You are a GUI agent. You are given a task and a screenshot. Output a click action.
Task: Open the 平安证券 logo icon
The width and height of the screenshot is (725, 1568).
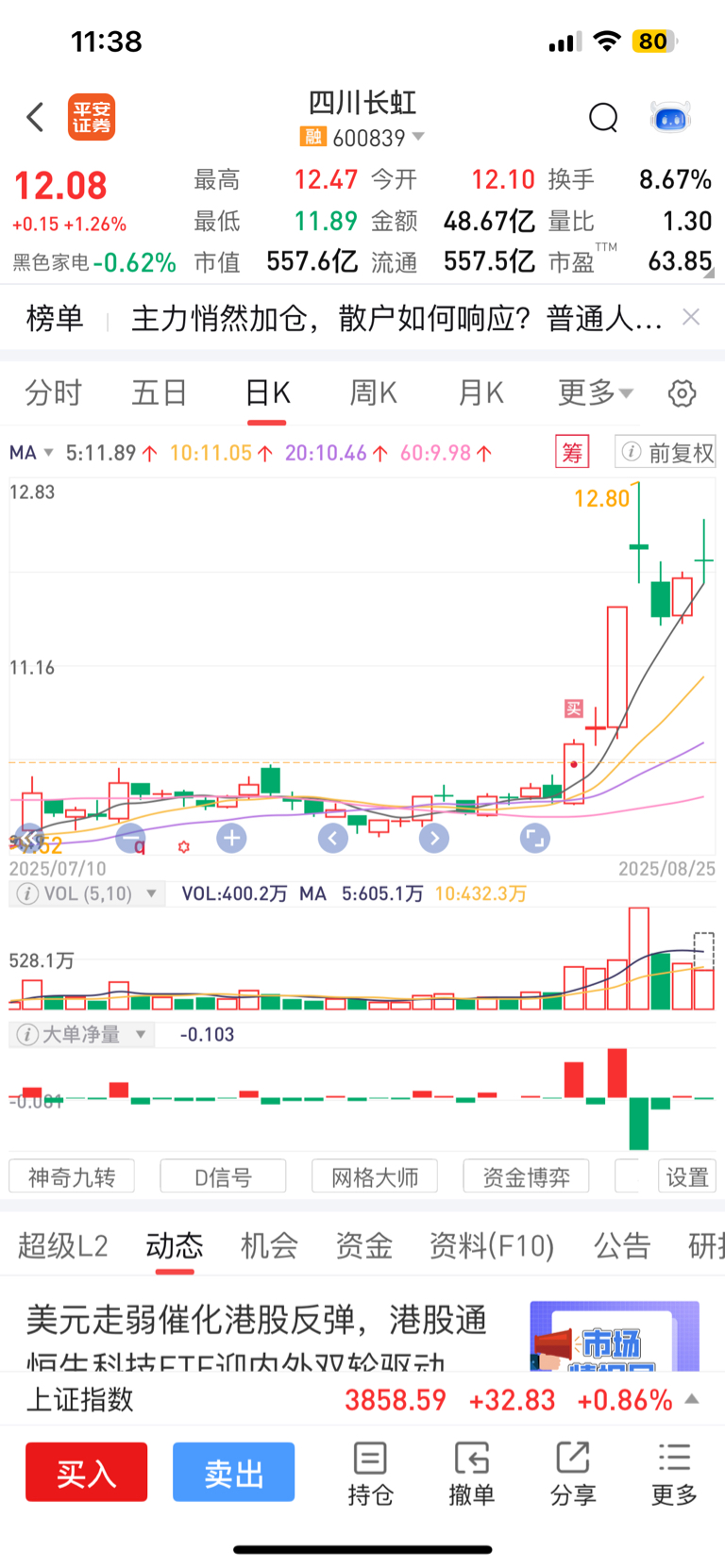[x=92, y=117]
